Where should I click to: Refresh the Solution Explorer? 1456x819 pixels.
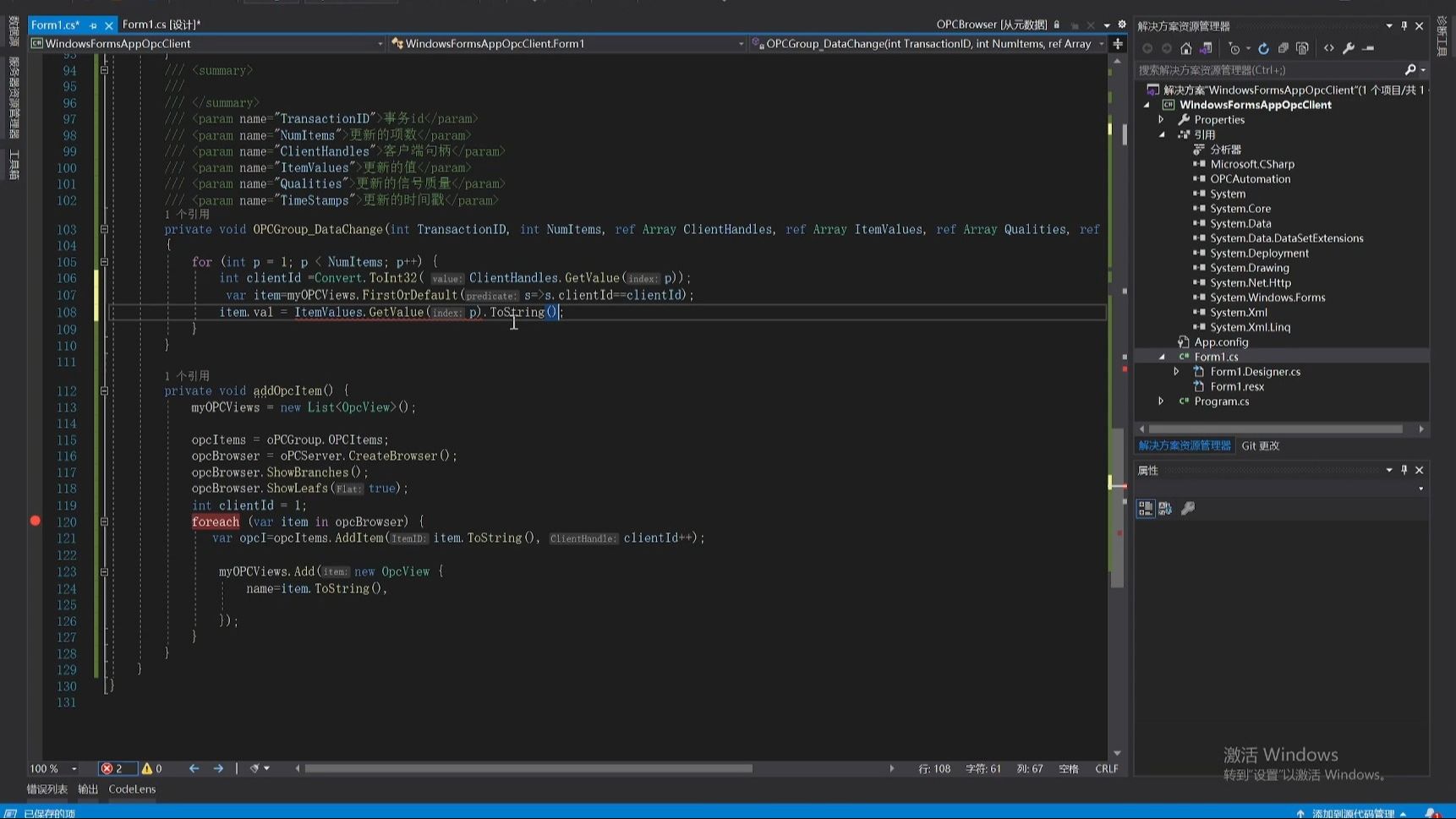point(1263,48)
